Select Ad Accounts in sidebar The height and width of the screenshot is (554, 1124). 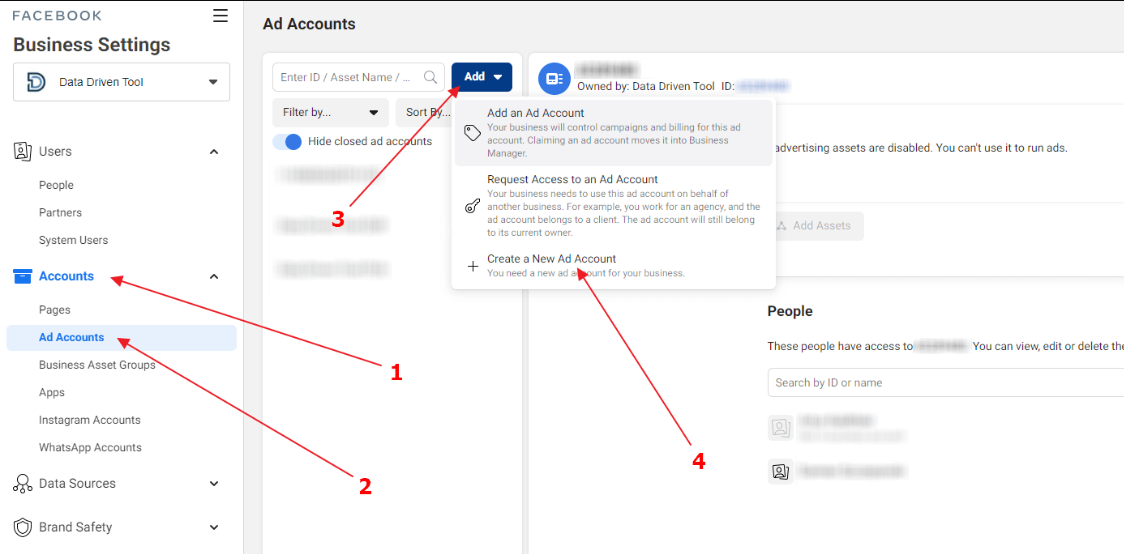click(122, 338)
